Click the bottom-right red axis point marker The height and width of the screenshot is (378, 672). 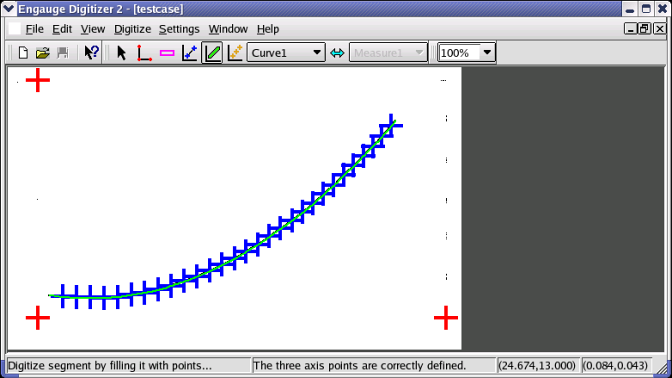pos(446,318)
